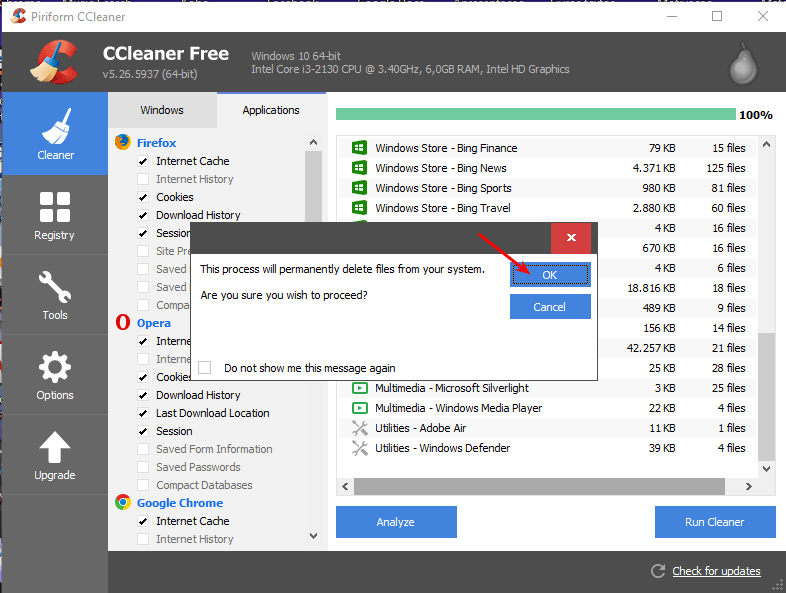The height and width of the screenshot is (593, 786).
Task: Select the Firefox group heading
Action: [x=156, y=143]
